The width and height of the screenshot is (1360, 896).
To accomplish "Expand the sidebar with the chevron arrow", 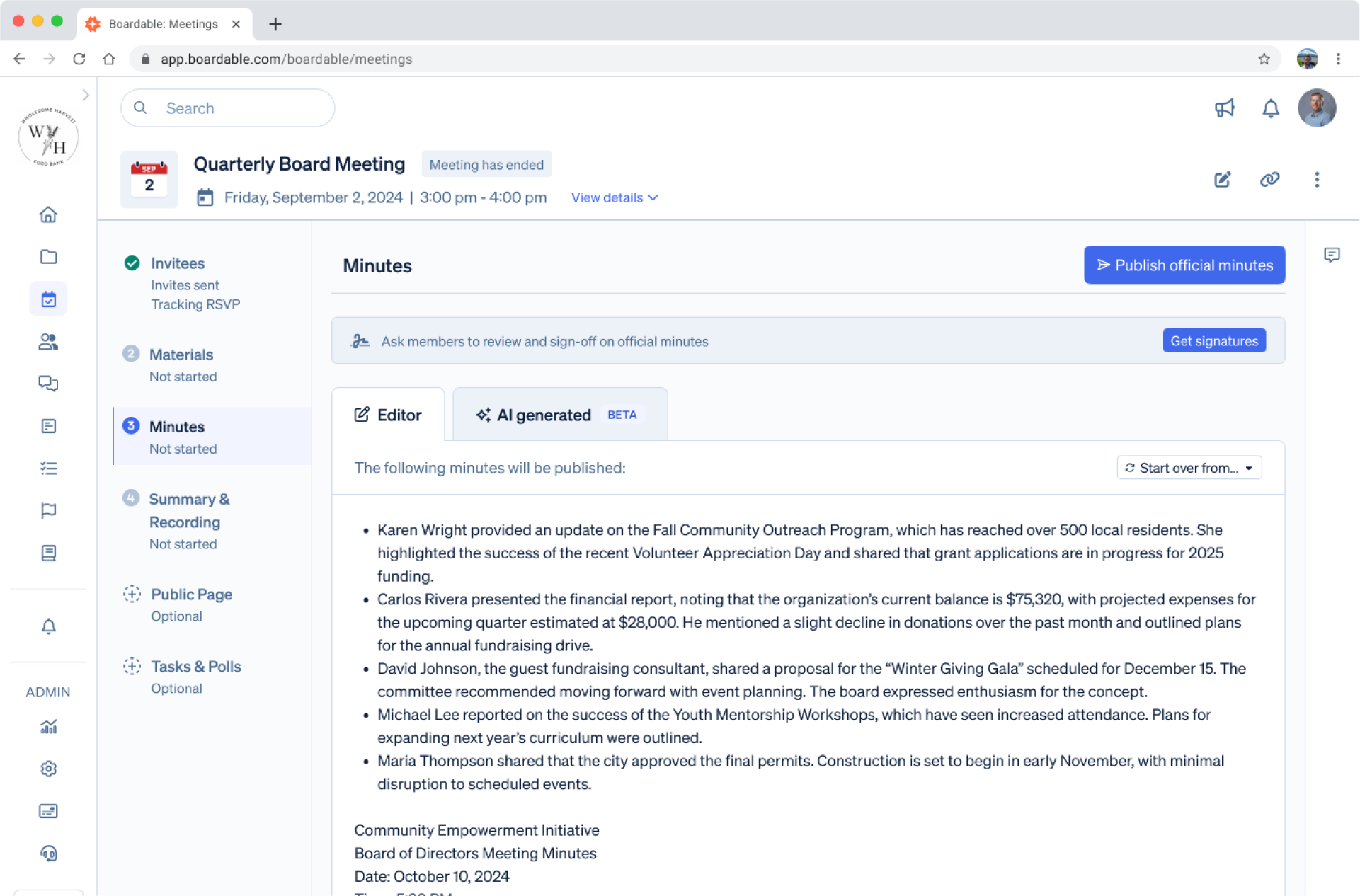I will click(86, 95).
